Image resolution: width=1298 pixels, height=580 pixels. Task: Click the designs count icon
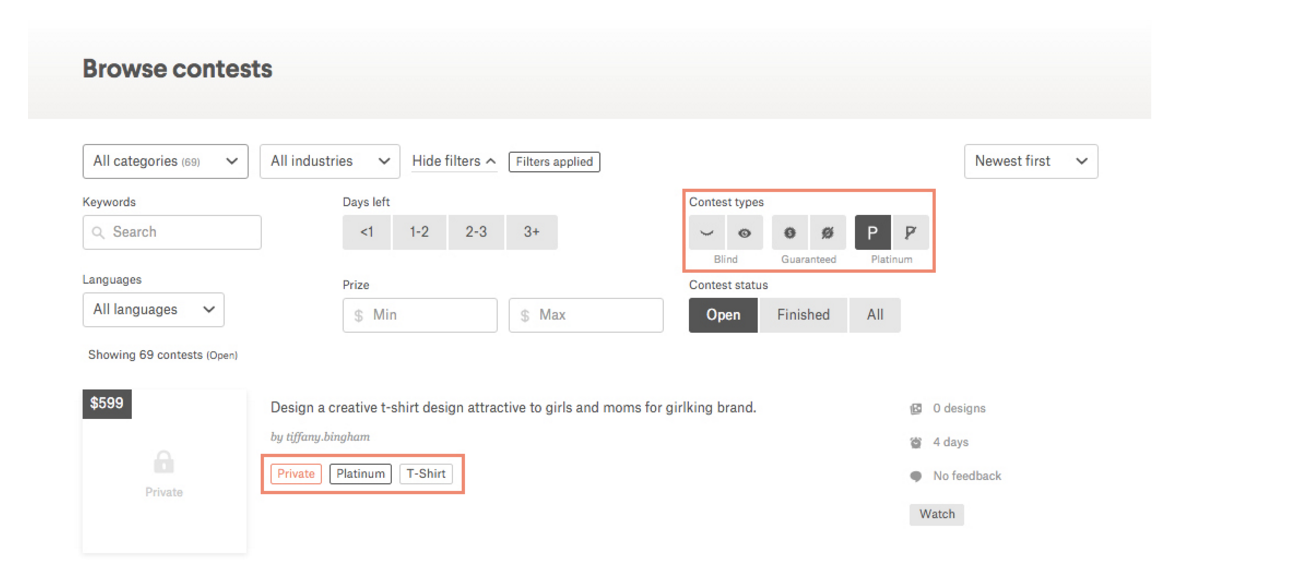point(916,409)
